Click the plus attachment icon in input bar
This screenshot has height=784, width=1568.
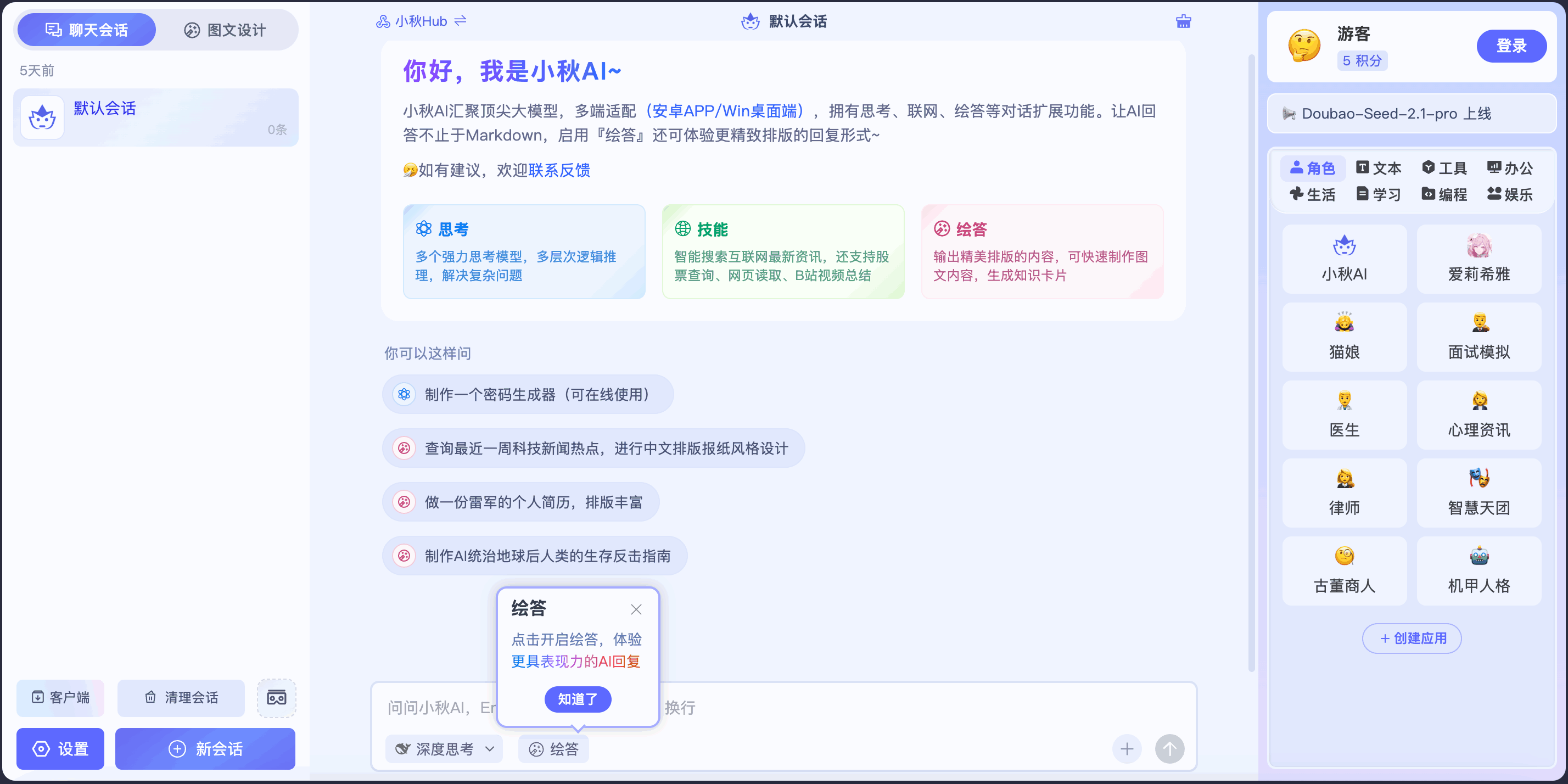1127,749
